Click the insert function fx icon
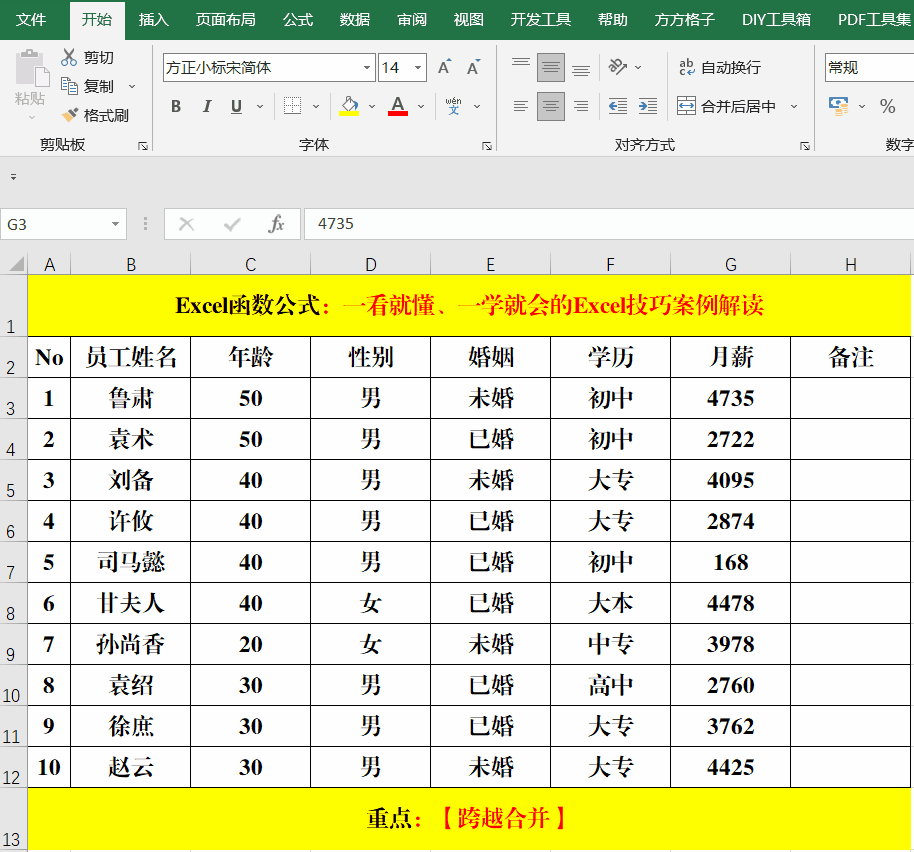This screenshot has width=914, height=852. point(276,224)
